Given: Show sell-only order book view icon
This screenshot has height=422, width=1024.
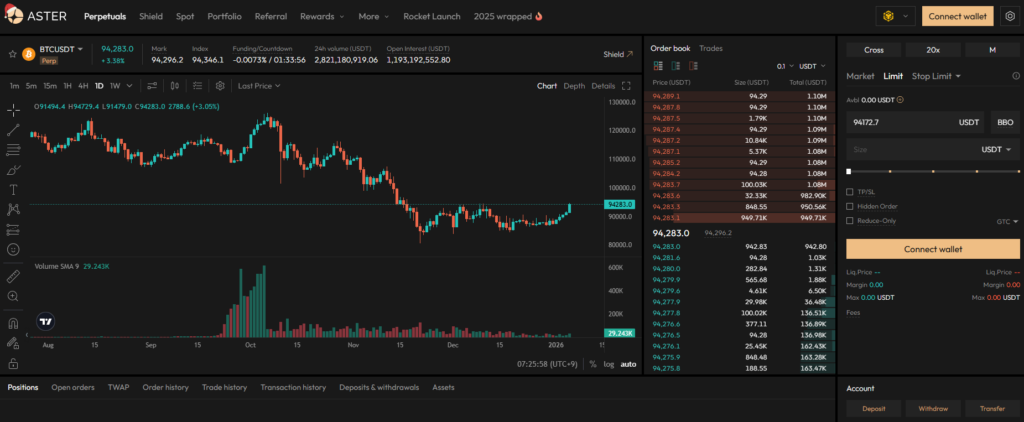Looking at the screenshot, I should point(693,66).
